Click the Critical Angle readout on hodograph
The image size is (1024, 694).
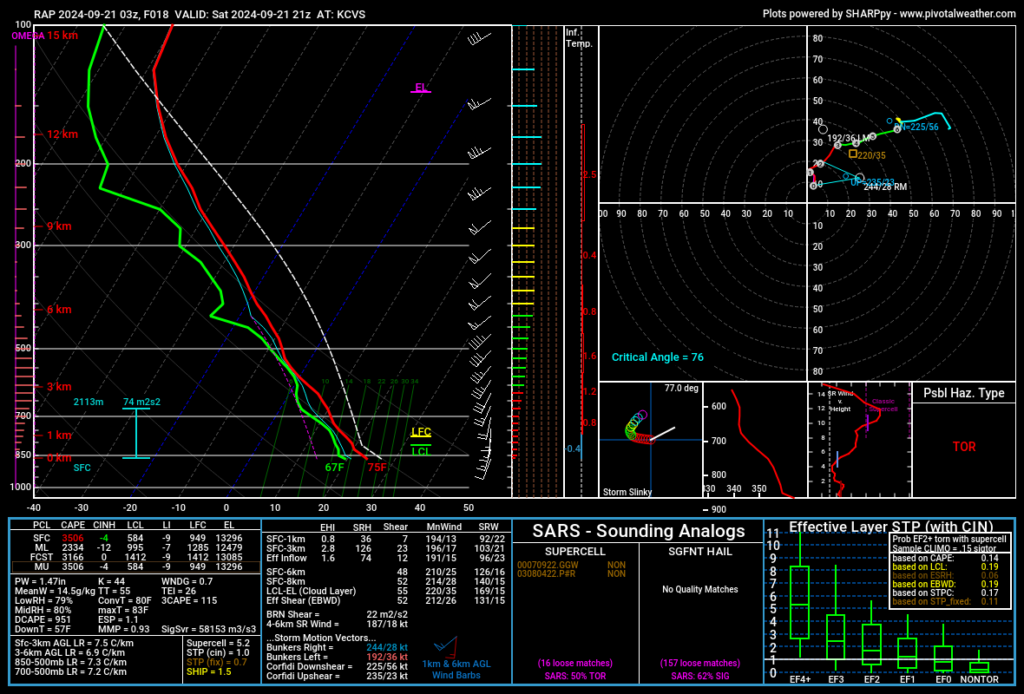click(659, 357)
